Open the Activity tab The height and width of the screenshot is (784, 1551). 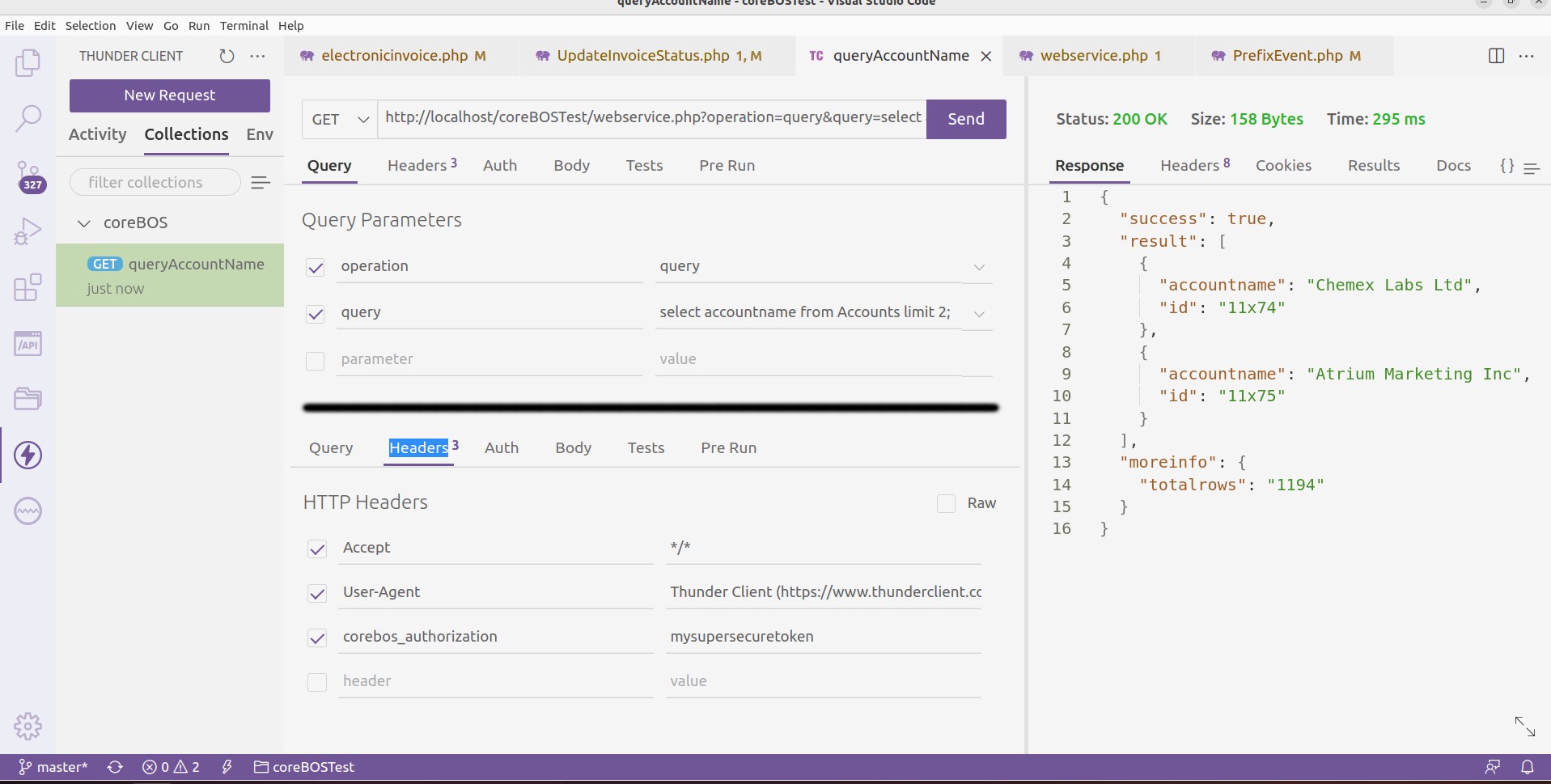point(97,134)
